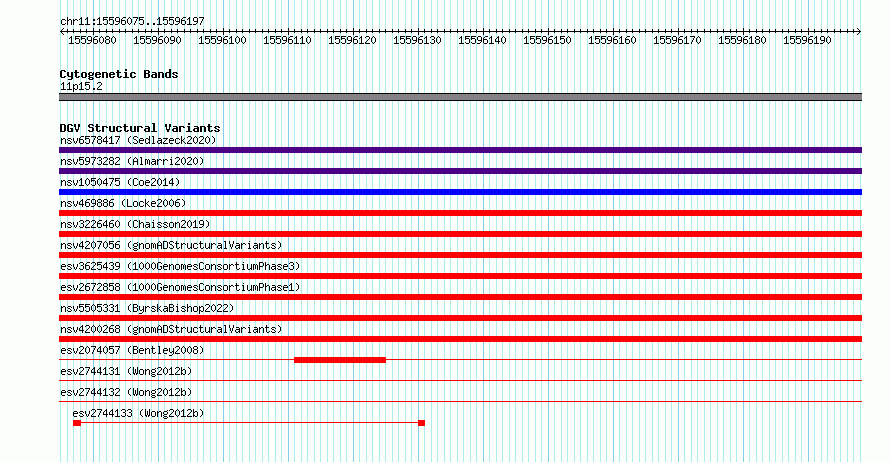The width and height of the screenshot is (890, 462).
Task: Click the Cytogenetic Bands track title
Action: click(x=119, y=74)
